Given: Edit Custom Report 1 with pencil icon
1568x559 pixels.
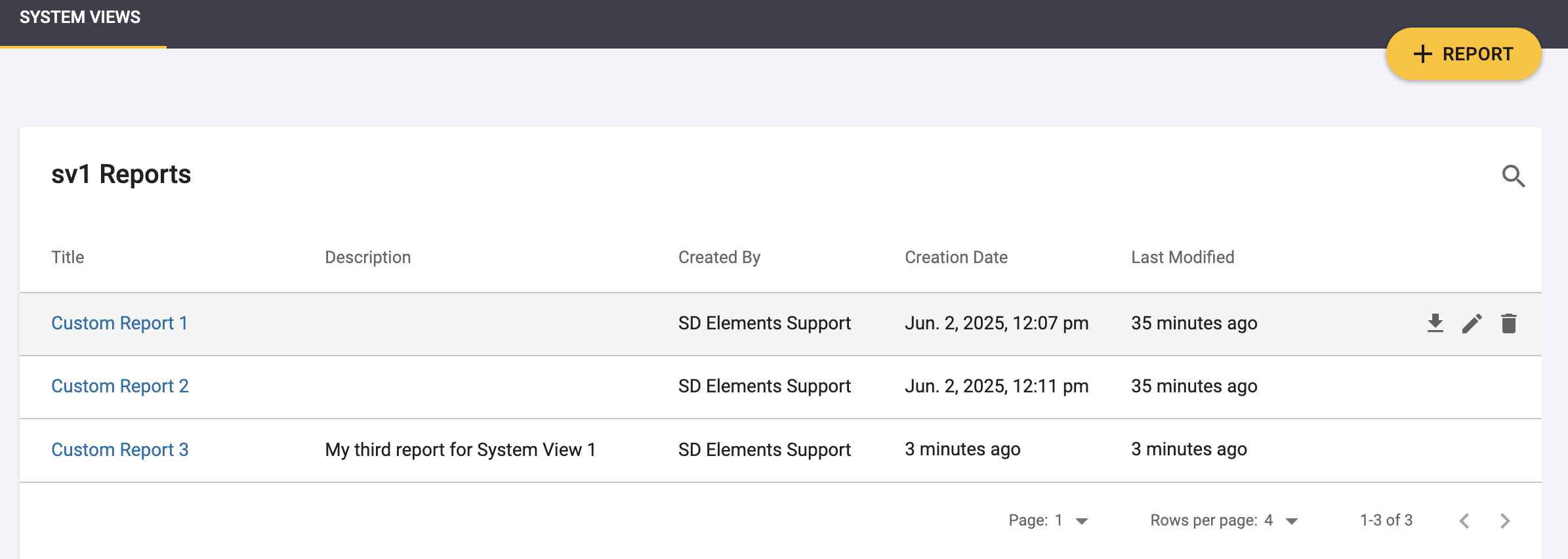Looking at the screenshot, I should (1472, 323).
